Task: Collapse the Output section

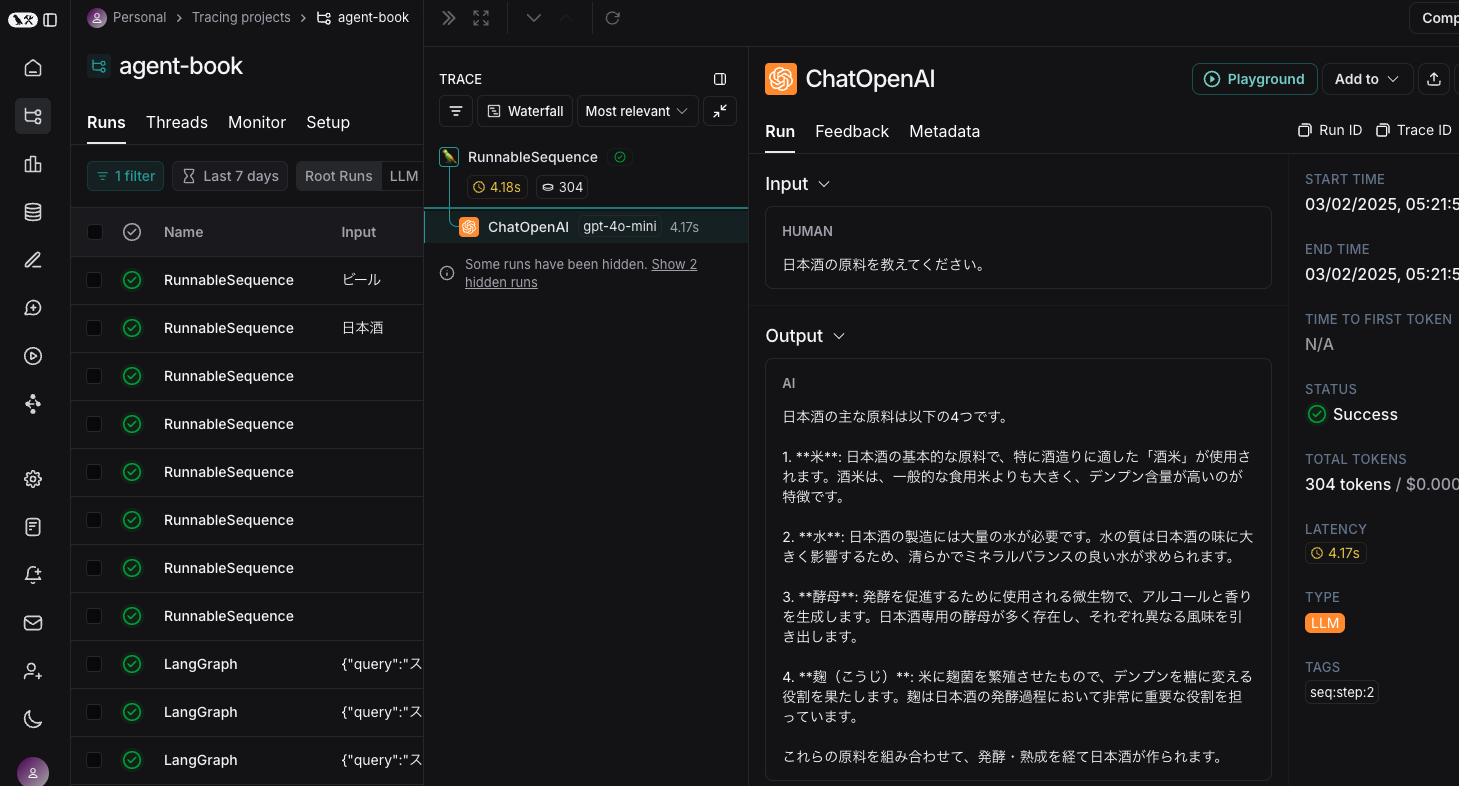Action: pos(805,336)
